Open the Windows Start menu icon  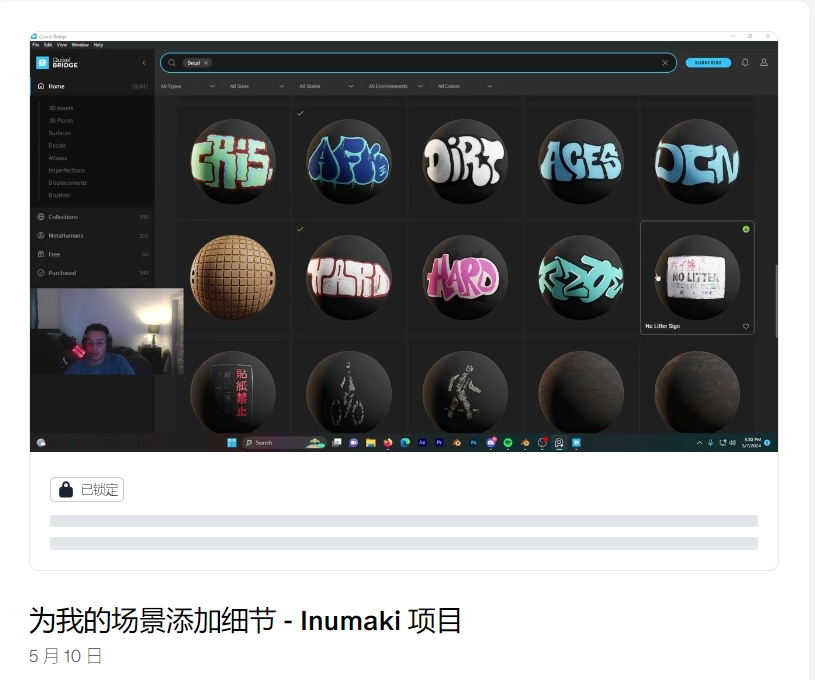(232, 442)
